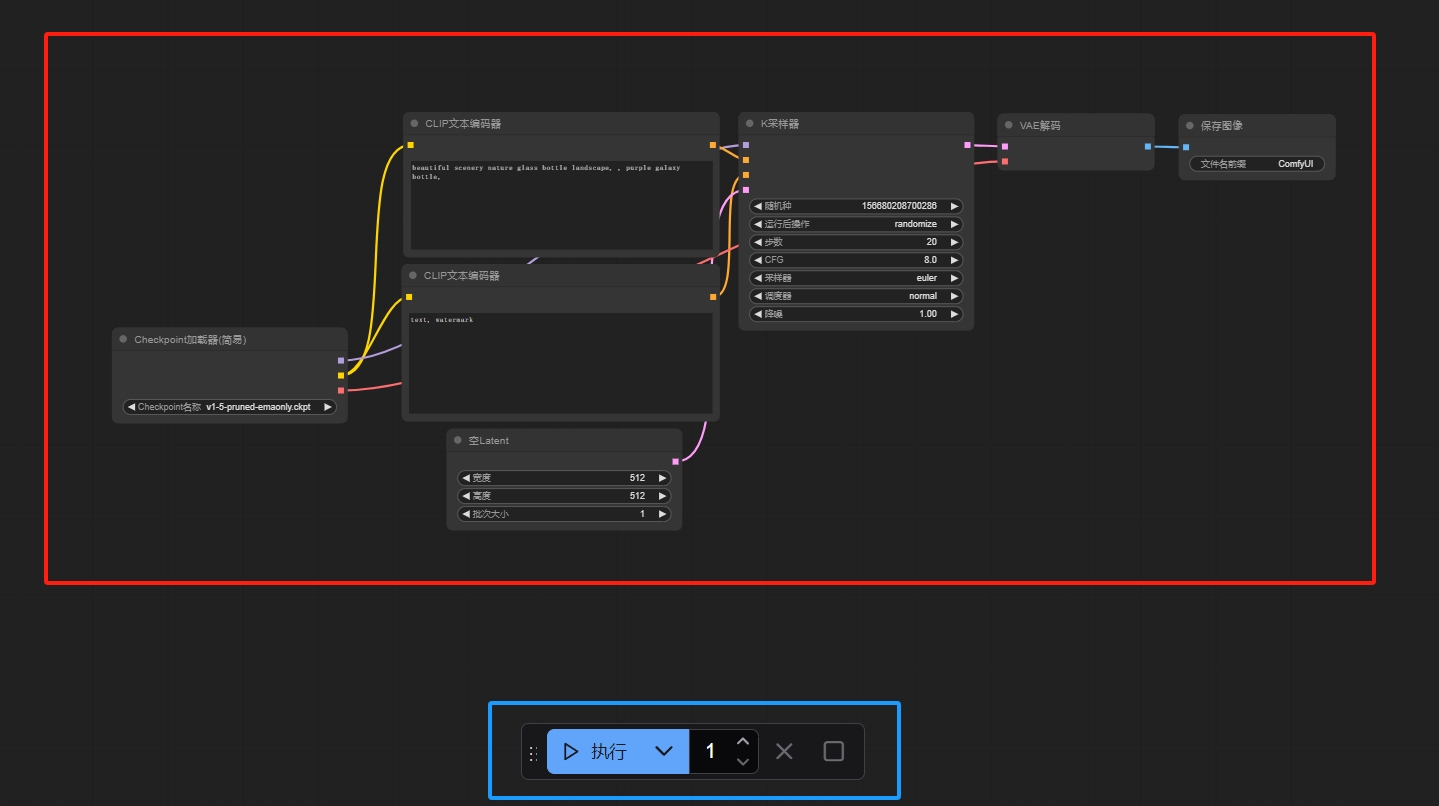Collapse the 空Latent node via its dot
The width and height of the screenshot is (1439, 806).
[x=457, y=441]
